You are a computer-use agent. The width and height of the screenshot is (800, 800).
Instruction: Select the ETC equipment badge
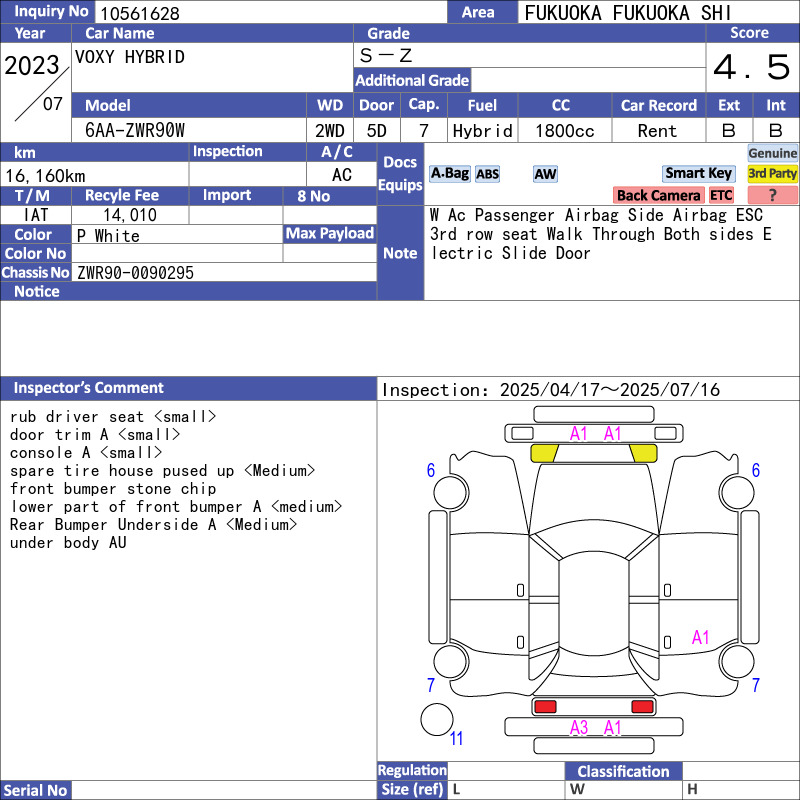point(721,195)
